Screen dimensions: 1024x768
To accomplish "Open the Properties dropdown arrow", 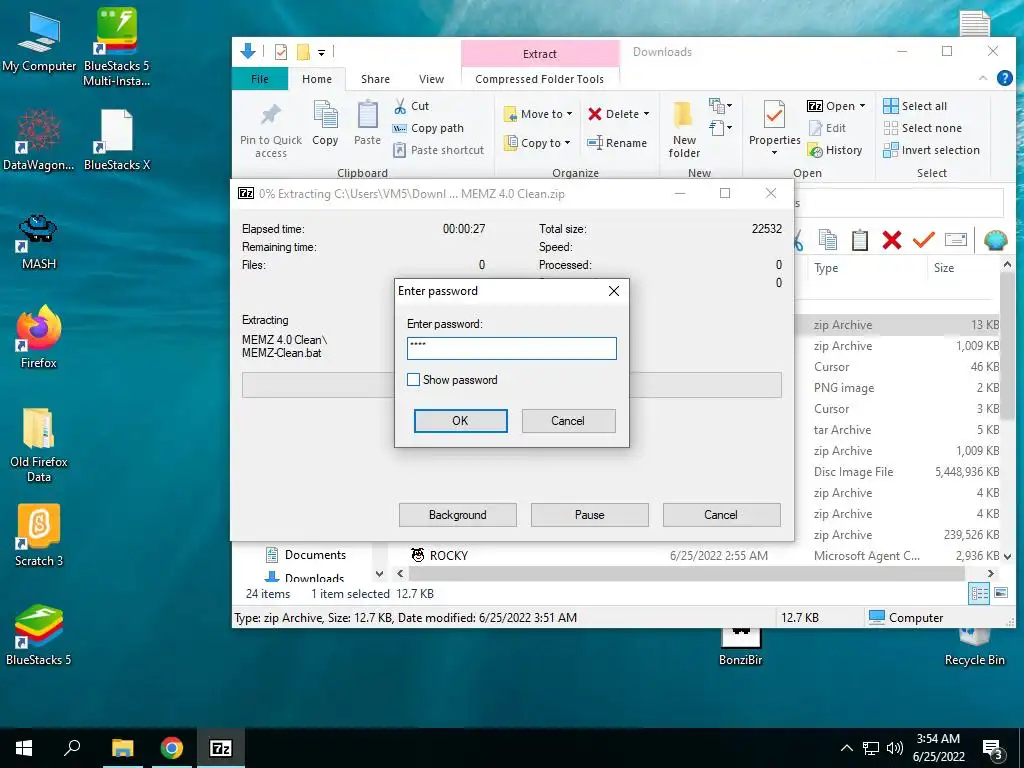I will [x=775, y=153].
